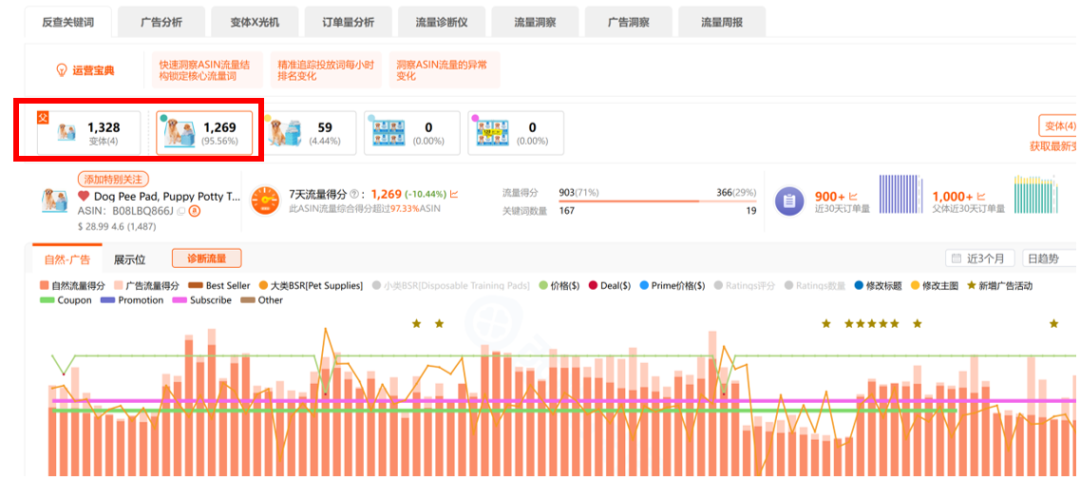The width and height of the screenshot is (1080, 480).
Task: Toggle the 广告流量得分 legend series
Action: pyautogui.click(x=147, y=286)
